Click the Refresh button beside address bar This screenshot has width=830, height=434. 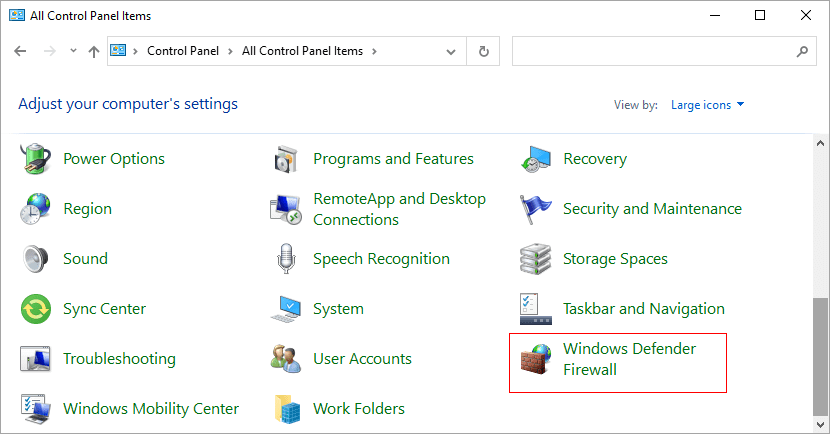coord(483,51)
